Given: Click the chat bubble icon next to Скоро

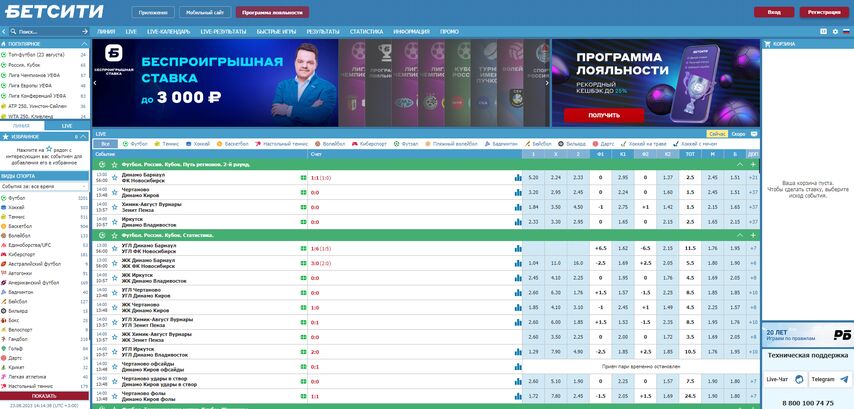Looking at the screenshot, I should [753, 133].
